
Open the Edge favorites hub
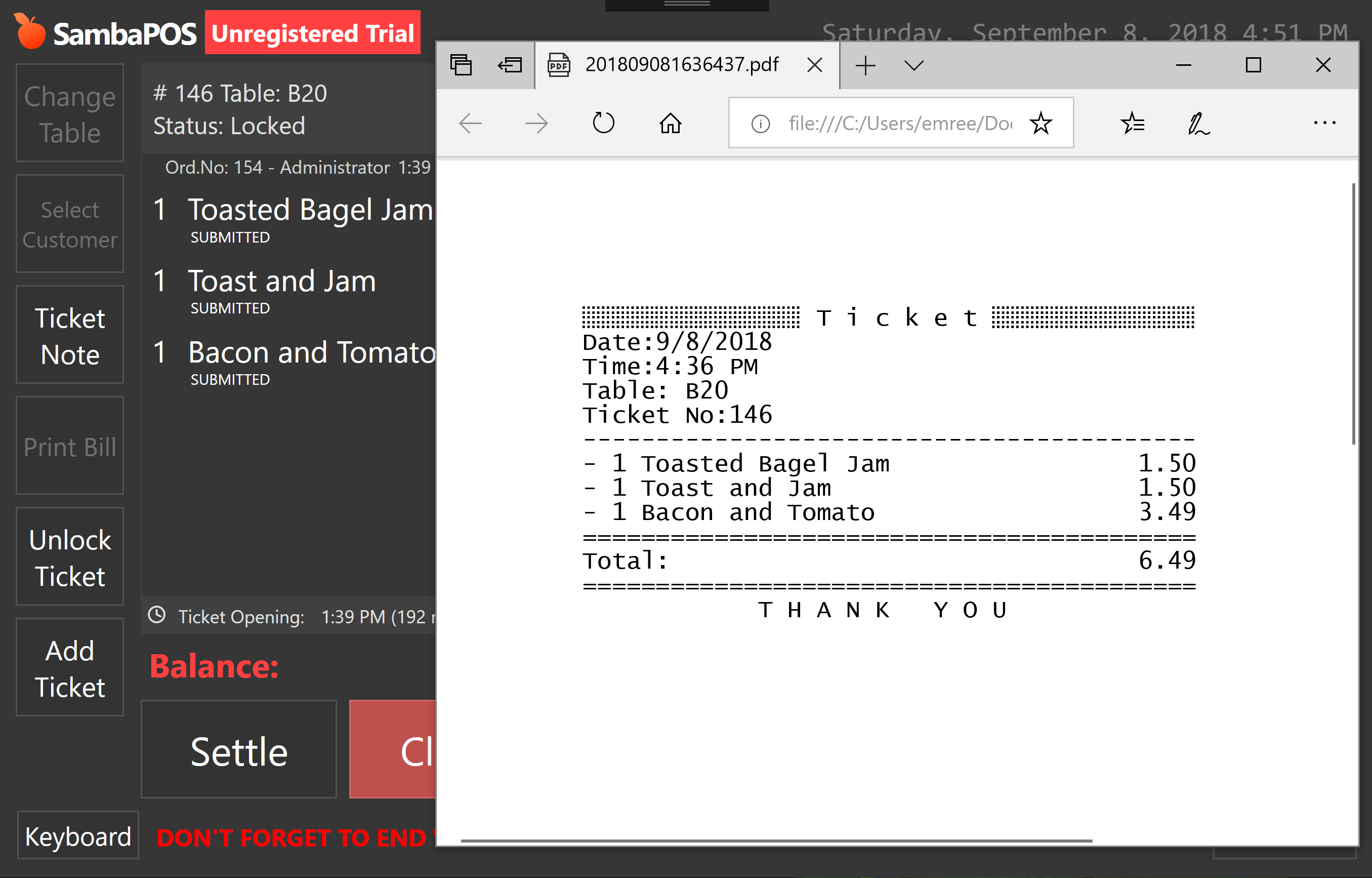tap(1132, 123)
